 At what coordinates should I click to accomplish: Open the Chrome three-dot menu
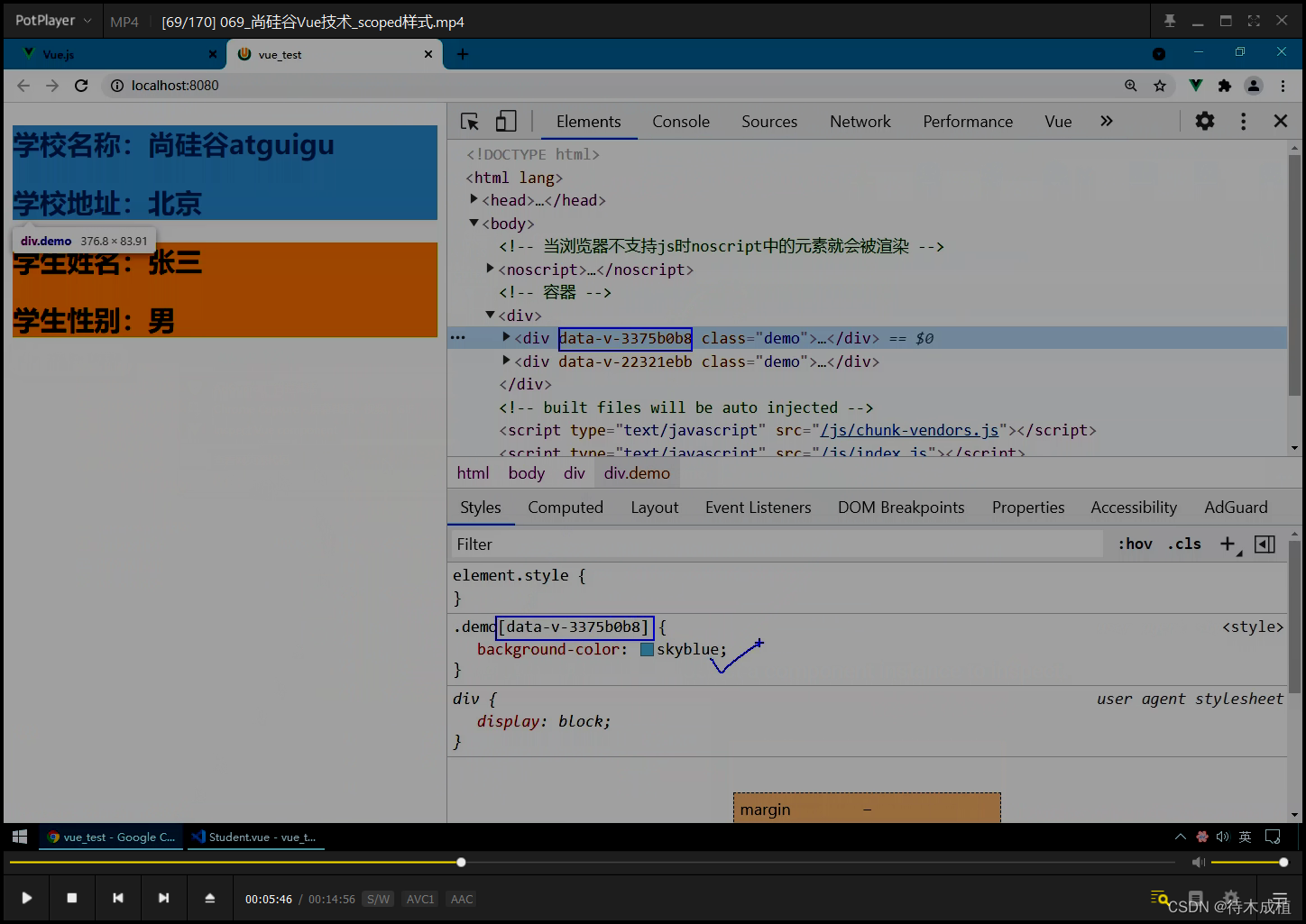click(x=1283, y=86)
